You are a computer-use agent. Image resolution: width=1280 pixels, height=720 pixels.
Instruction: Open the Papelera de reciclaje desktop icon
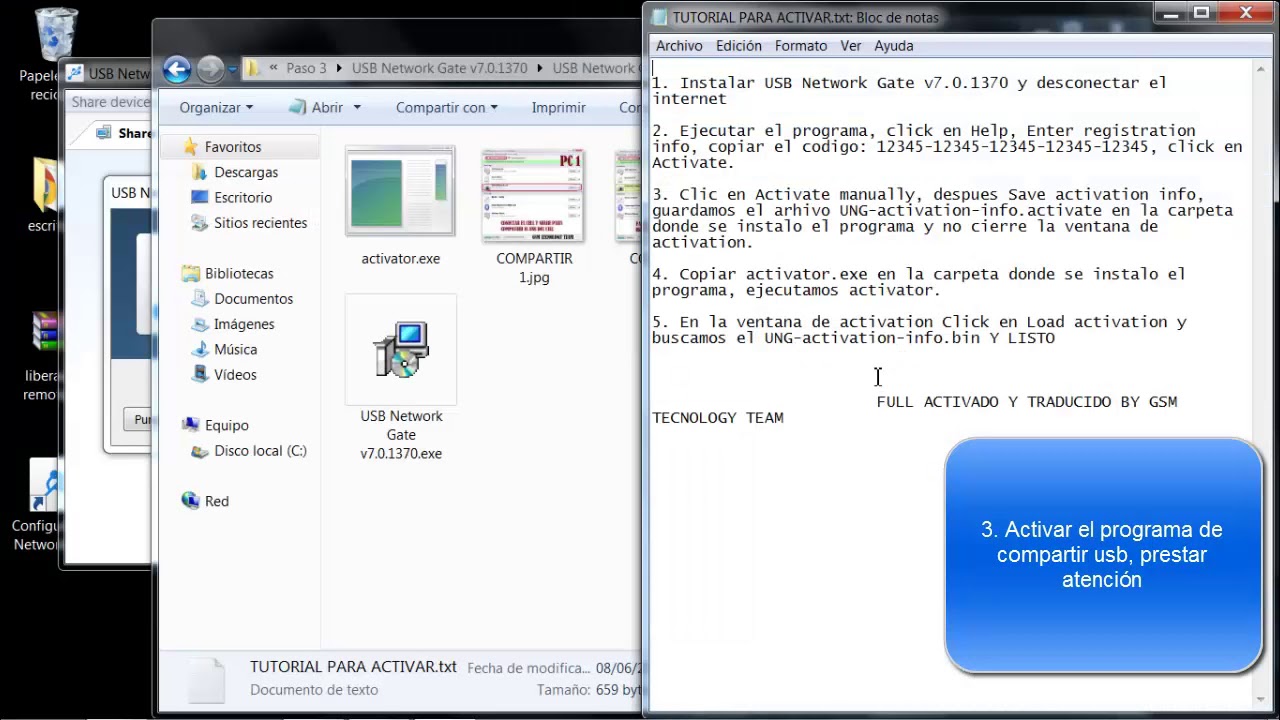(55, 36)
